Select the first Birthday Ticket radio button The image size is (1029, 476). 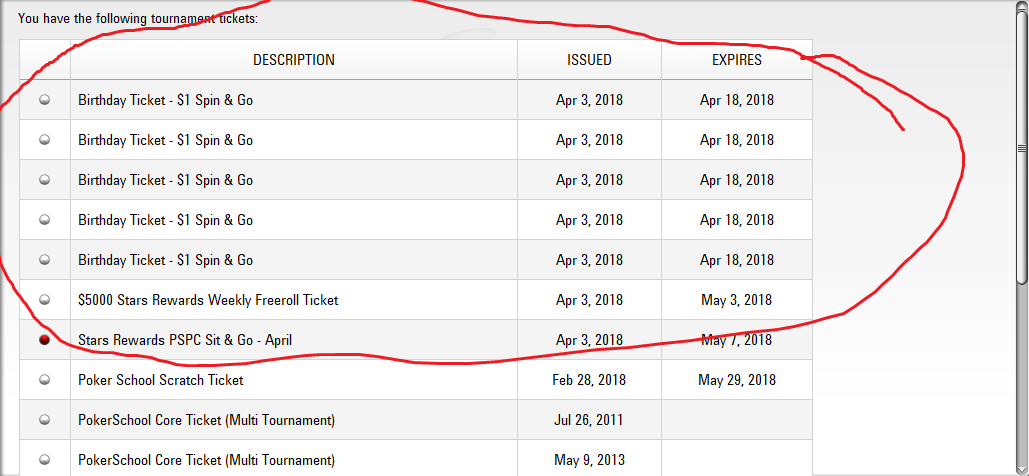tap(45, 100)
